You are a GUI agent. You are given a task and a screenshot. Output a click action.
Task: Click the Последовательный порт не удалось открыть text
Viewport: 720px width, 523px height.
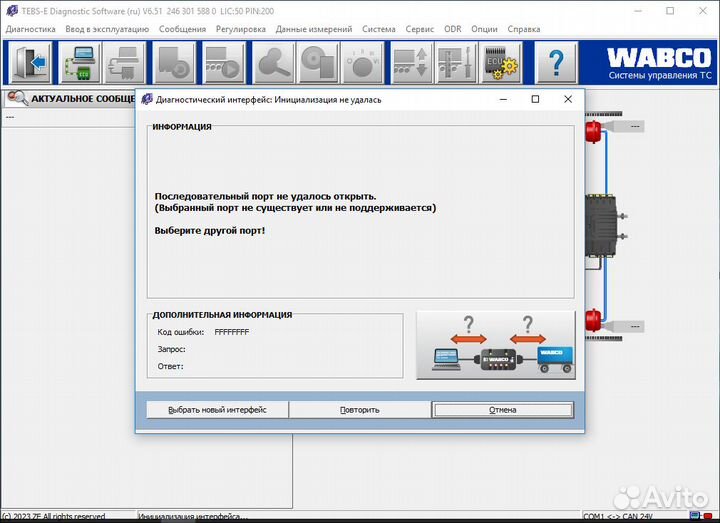[265, 196]
